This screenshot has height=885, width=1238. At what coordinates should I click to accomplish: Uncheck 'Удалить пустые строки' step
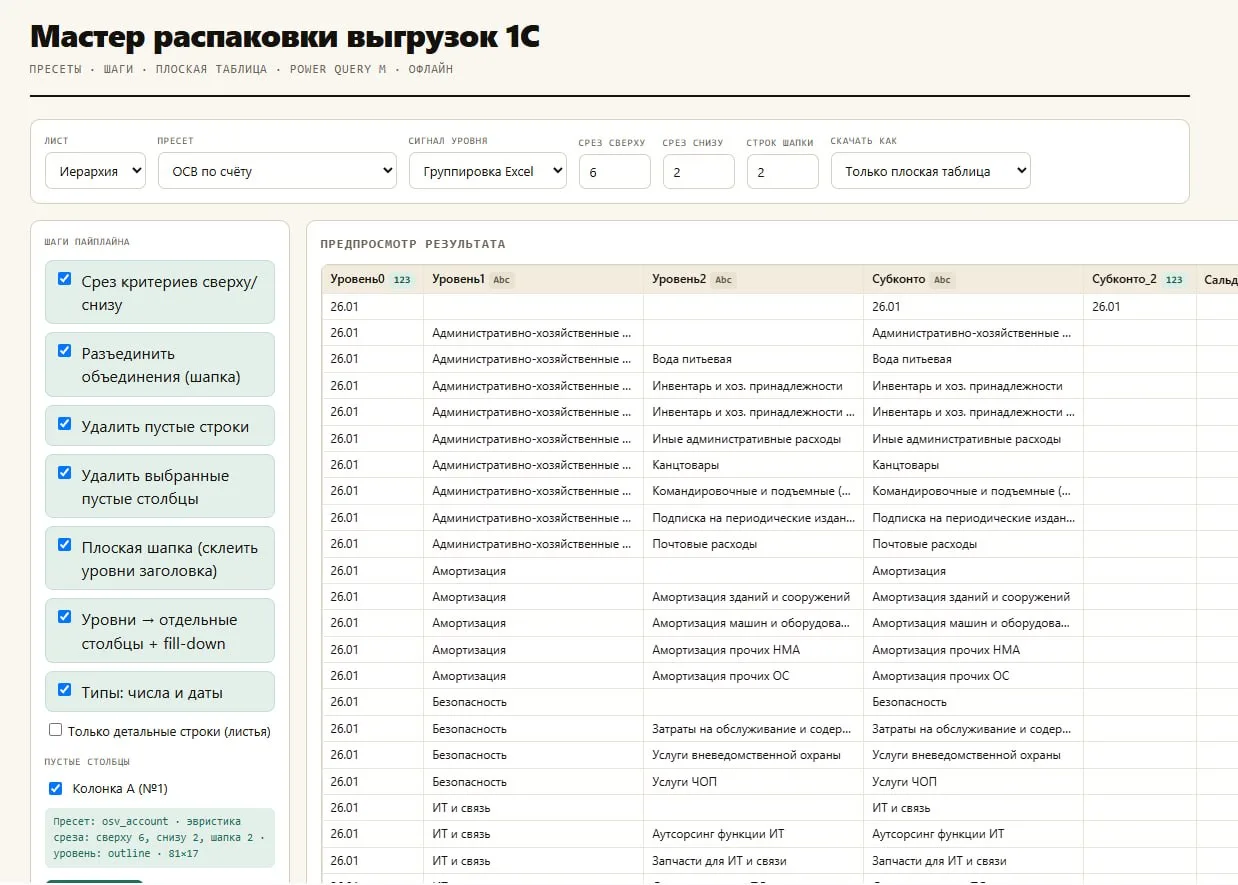65,424
